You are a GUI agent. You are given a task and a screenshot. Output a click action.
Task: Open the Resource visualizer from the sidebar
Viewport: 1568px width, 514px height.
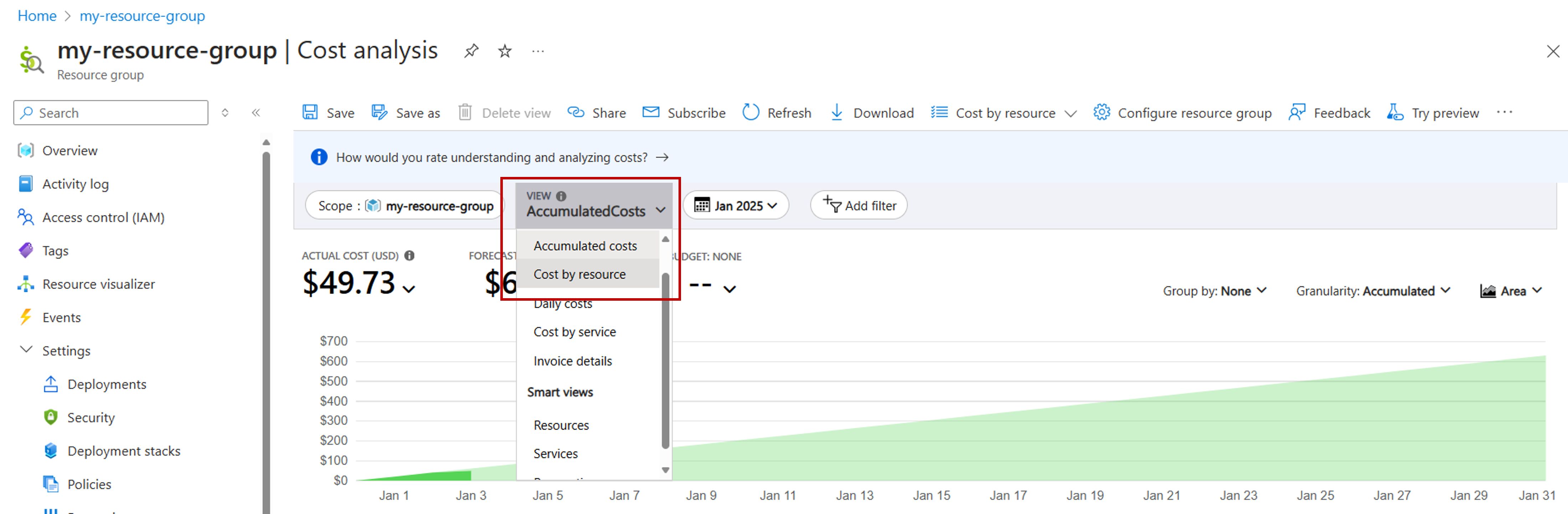pyautogui.click(x=99, y=283)
